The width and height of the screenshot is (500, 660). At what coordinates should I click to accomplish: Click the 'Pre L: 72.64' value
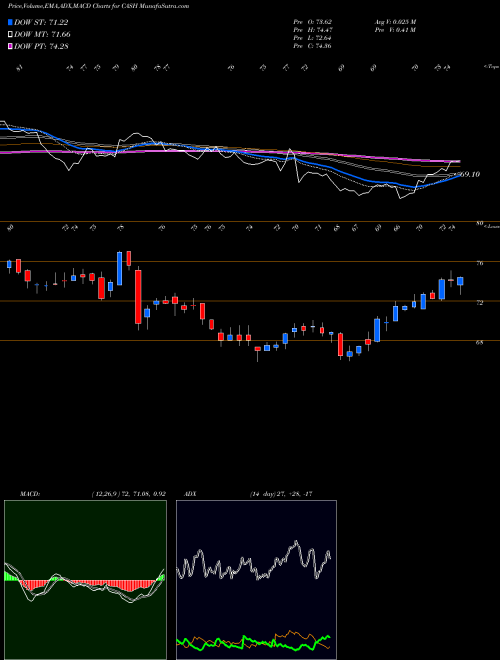(x=313, y=38)
